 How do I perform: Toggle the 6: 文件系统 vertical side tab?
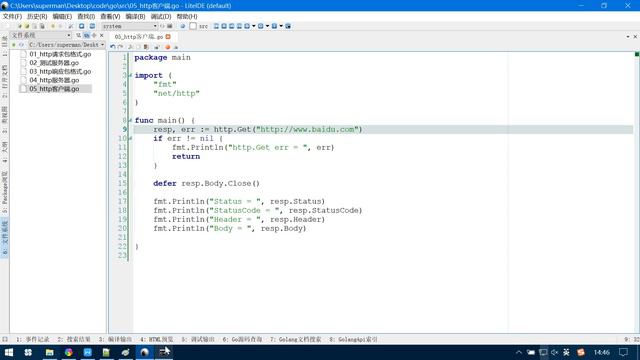point(4,238)
